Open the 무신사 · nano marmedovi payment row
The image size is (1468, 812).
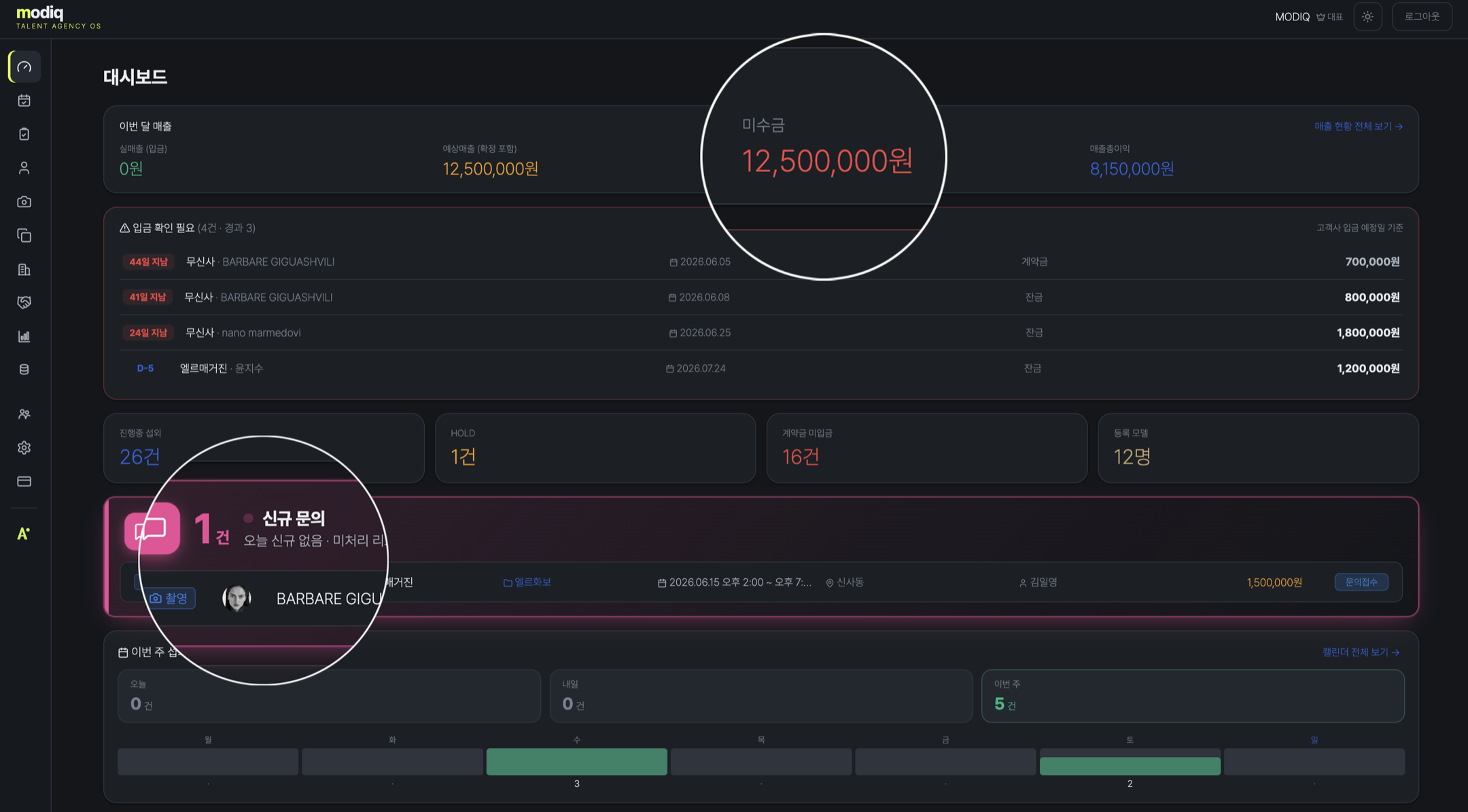point(761,333)
